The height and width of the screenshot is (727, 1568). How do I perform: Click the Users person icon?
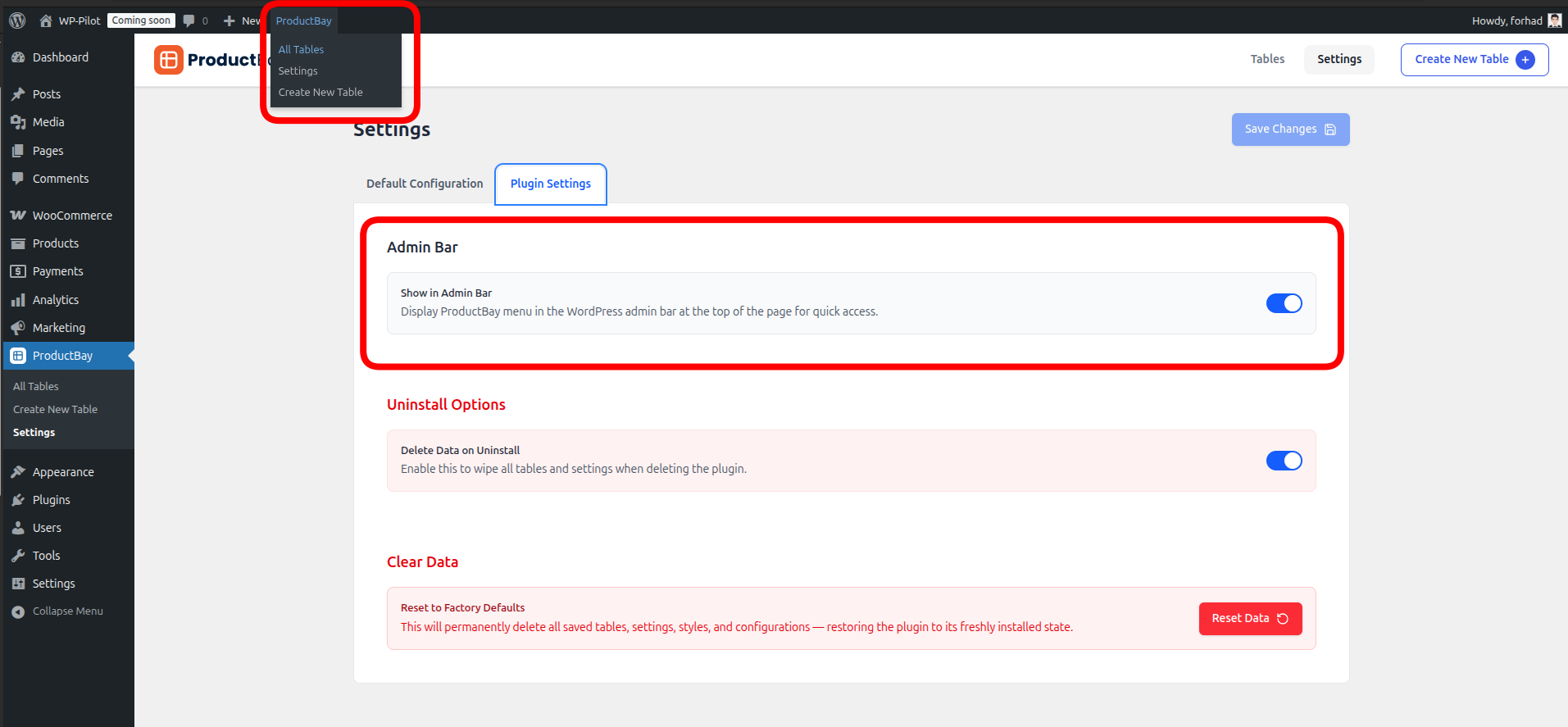(x=18, y=528)
